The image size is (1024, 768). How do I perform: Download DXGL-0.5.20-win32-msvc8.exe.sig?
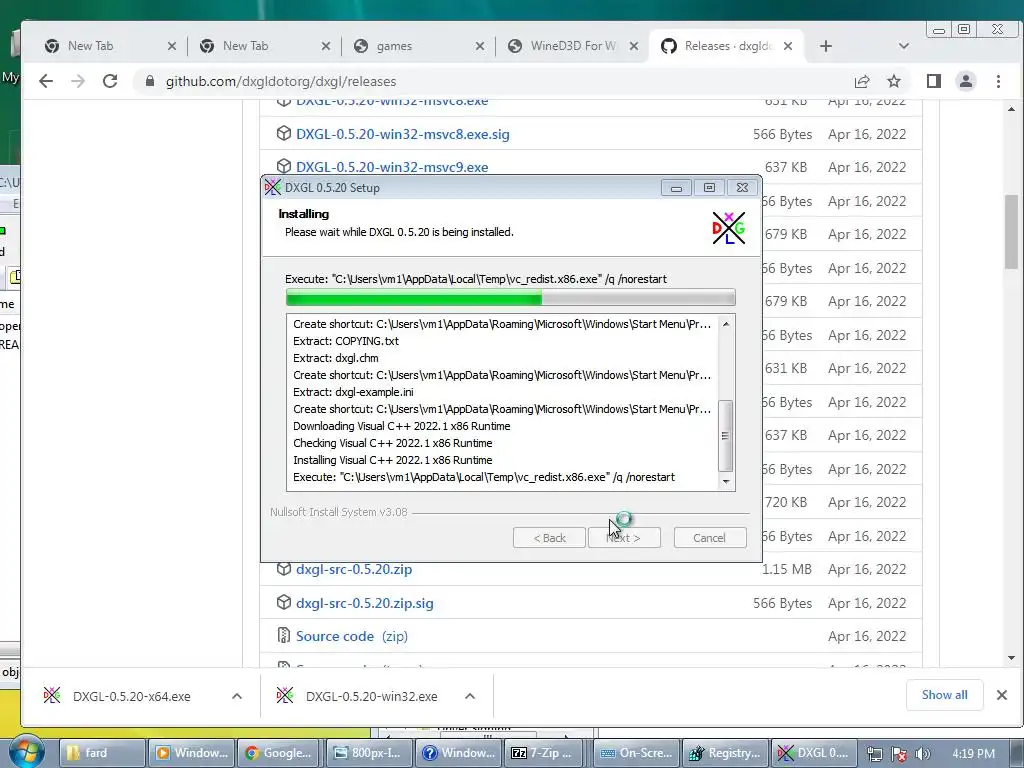[x=402, y=134]
